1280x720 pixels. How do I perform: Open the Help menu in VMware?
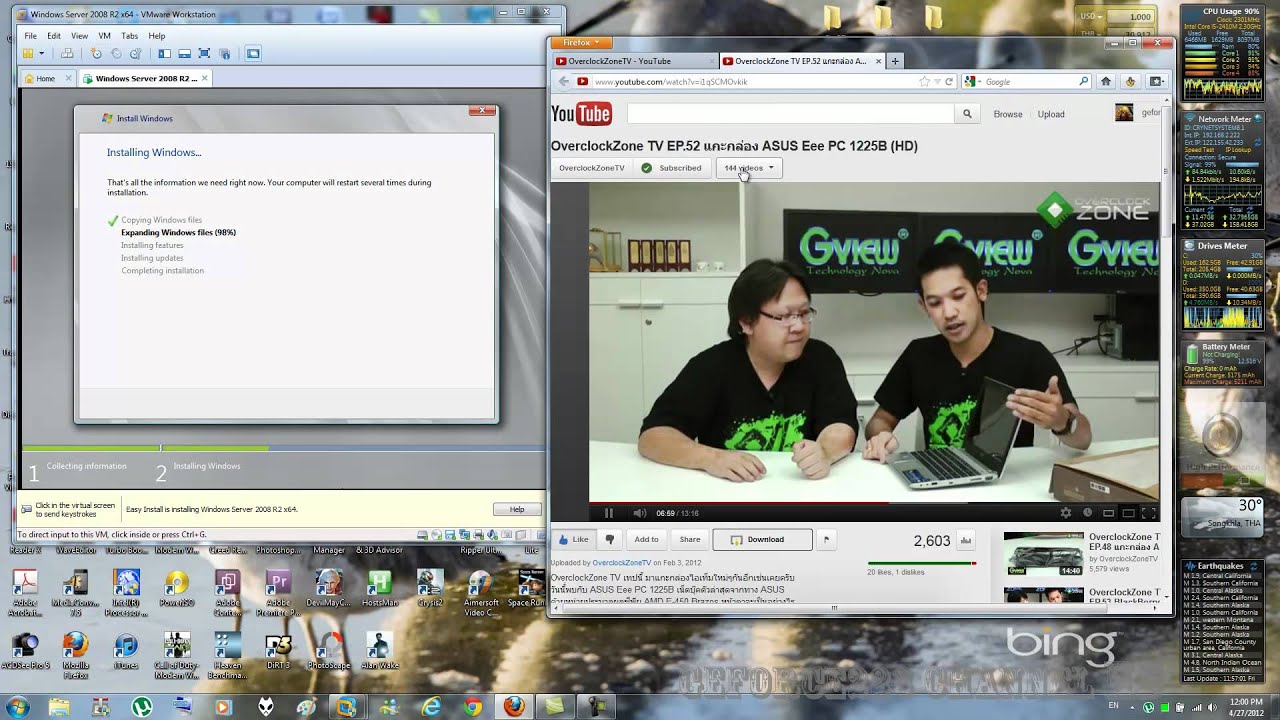point(157,36)
